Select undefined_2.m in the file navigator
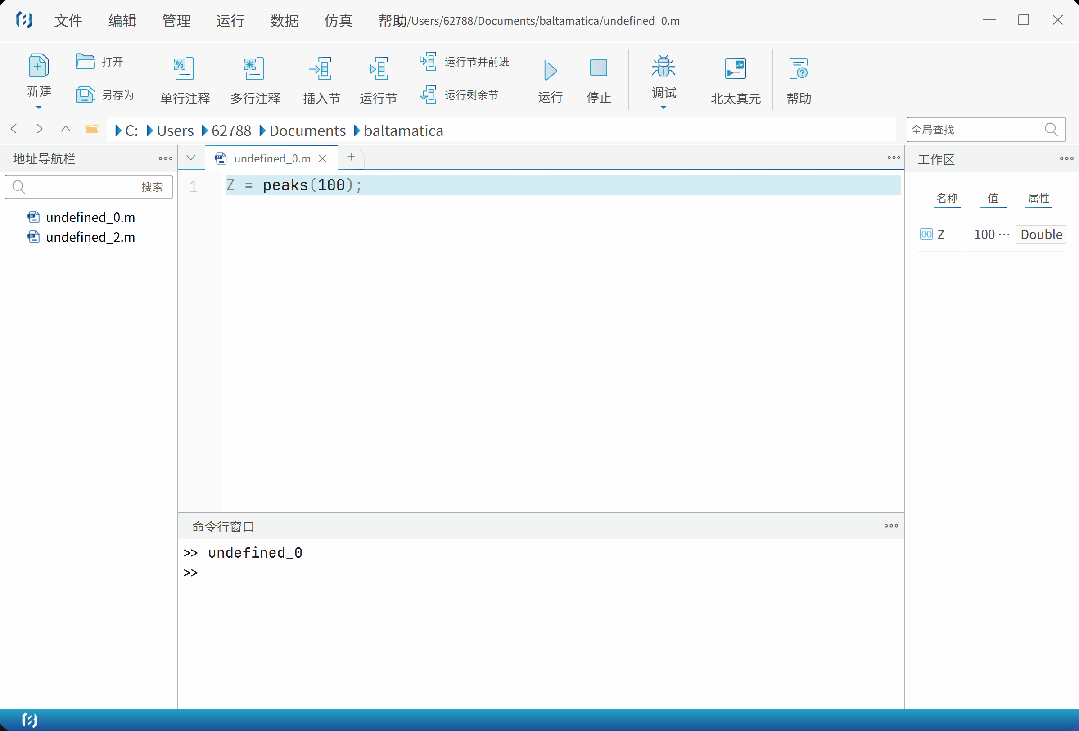This screenshot has height=731, width=1079. pyautogui.click(x=89, y=237)
